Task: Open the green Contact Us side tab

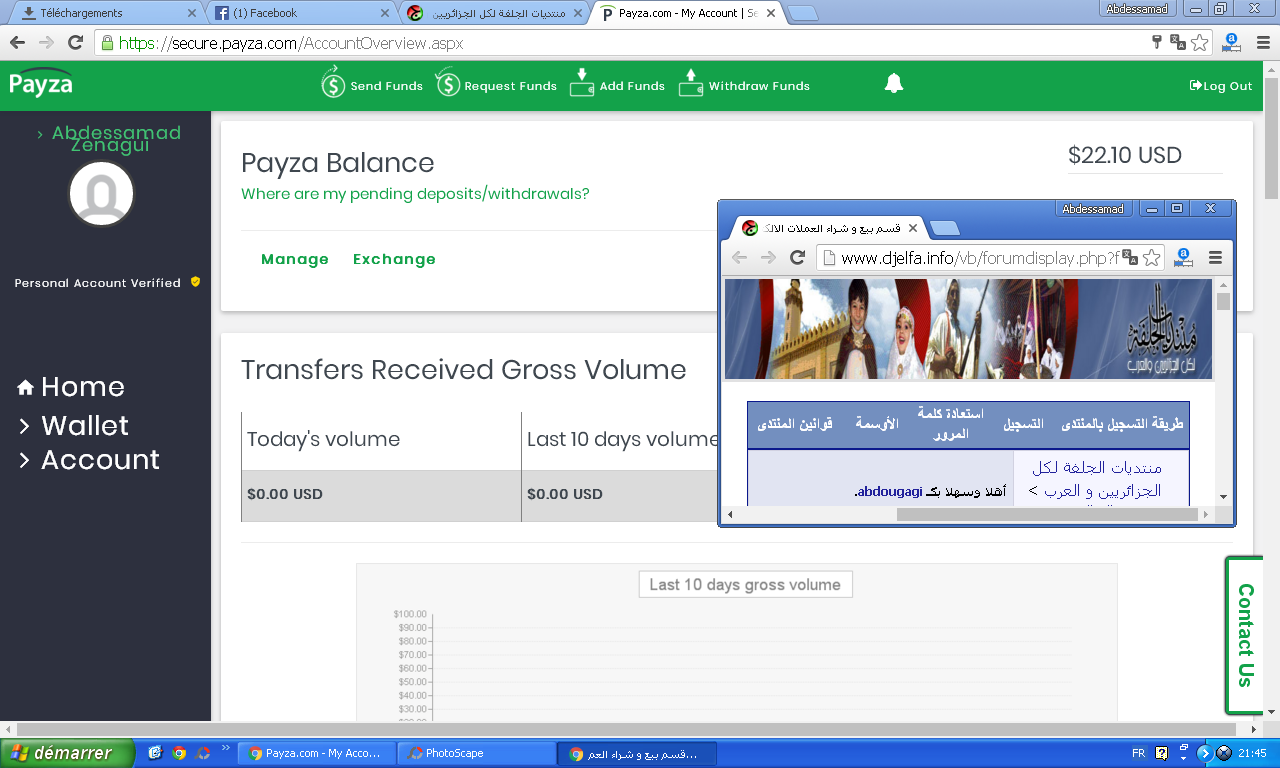Action: click(1244, 635)
